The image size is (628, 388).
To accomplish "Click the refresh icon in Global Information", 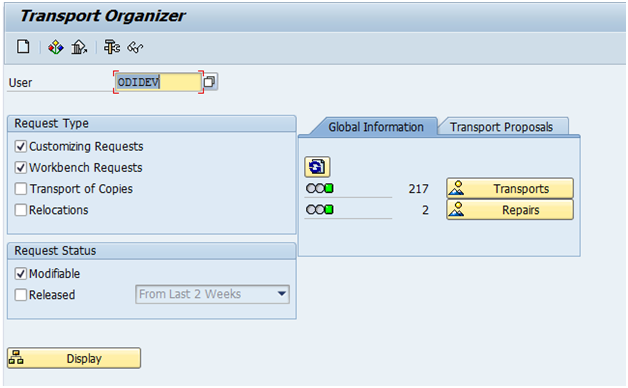I will pos(317,167).
